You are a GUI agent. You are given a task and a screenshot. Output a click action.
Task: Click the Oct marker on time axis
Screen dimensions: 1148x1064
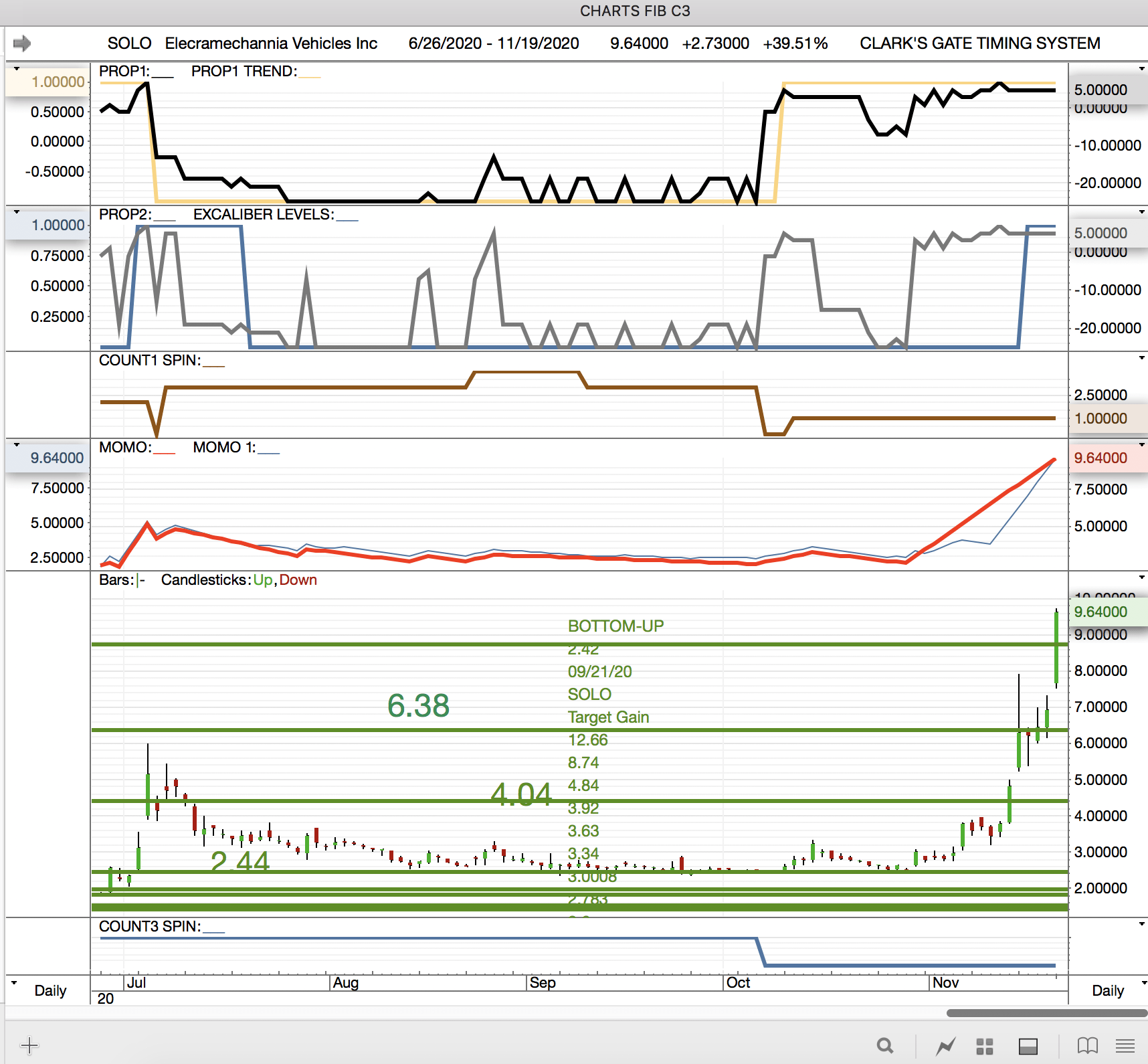(738, 982)
